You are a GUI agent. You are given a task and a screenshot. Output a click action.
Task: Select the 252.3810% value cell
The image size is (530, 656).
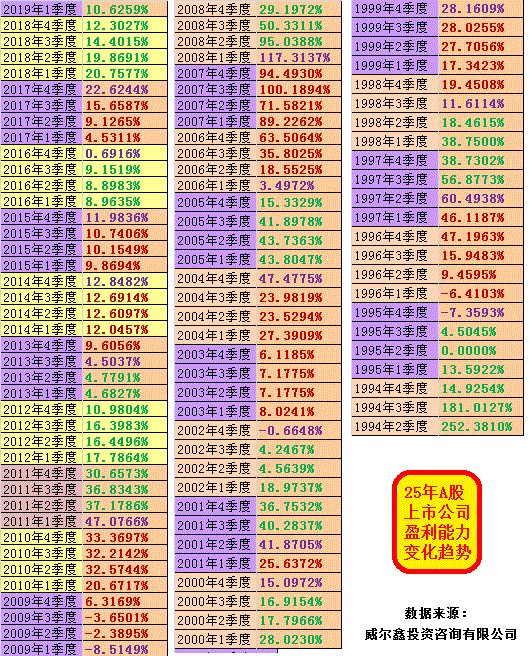coord(481,426)
